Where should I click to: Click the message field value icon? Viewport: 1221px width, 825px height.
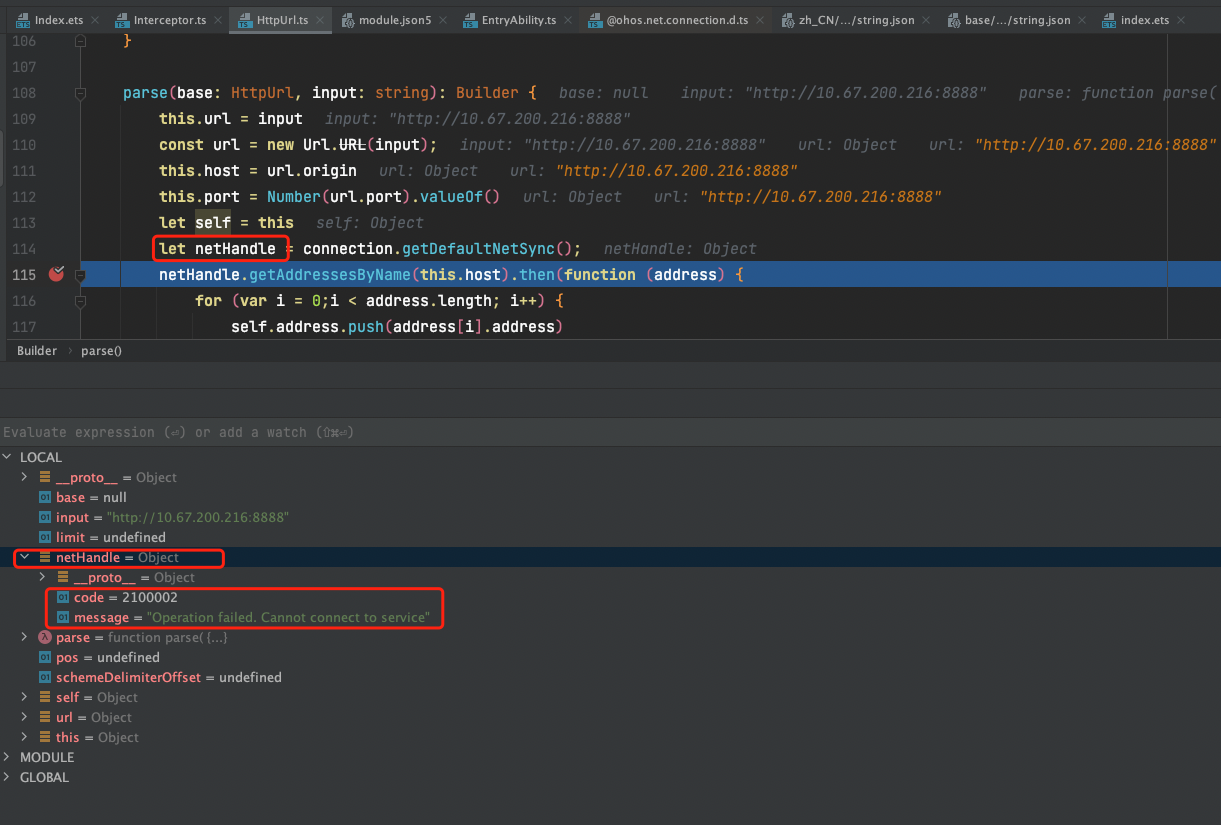[62, 617]
